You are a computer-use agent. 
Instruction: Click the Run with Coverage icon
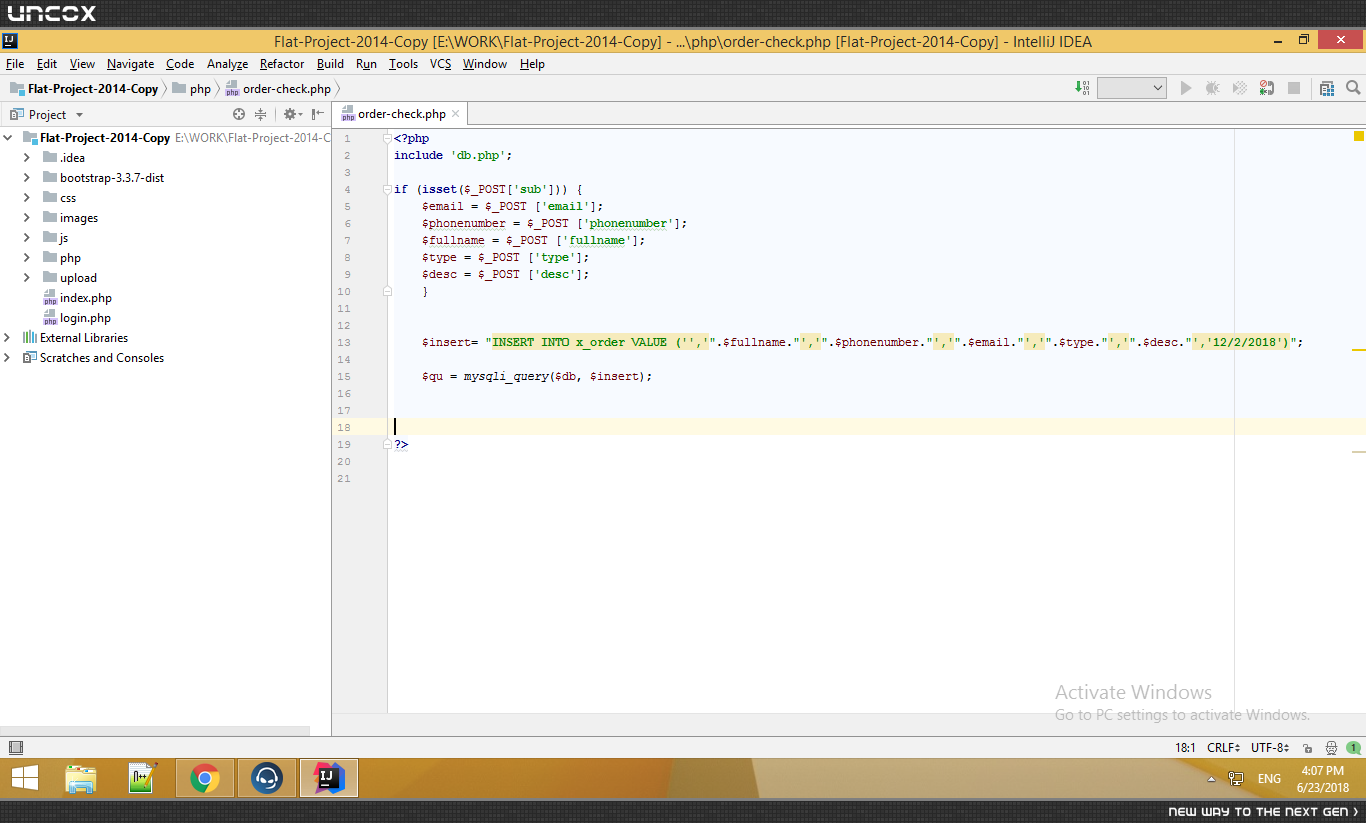click(x=1240, y=88)
